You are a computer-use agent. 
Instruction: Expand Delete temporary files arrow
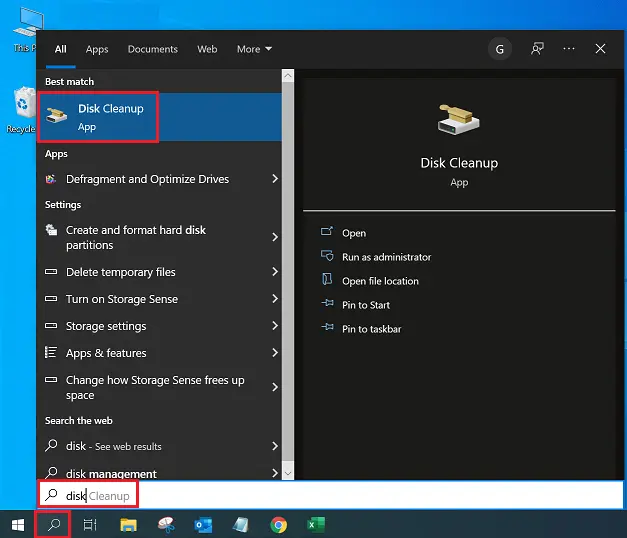(x=275, y=272)
